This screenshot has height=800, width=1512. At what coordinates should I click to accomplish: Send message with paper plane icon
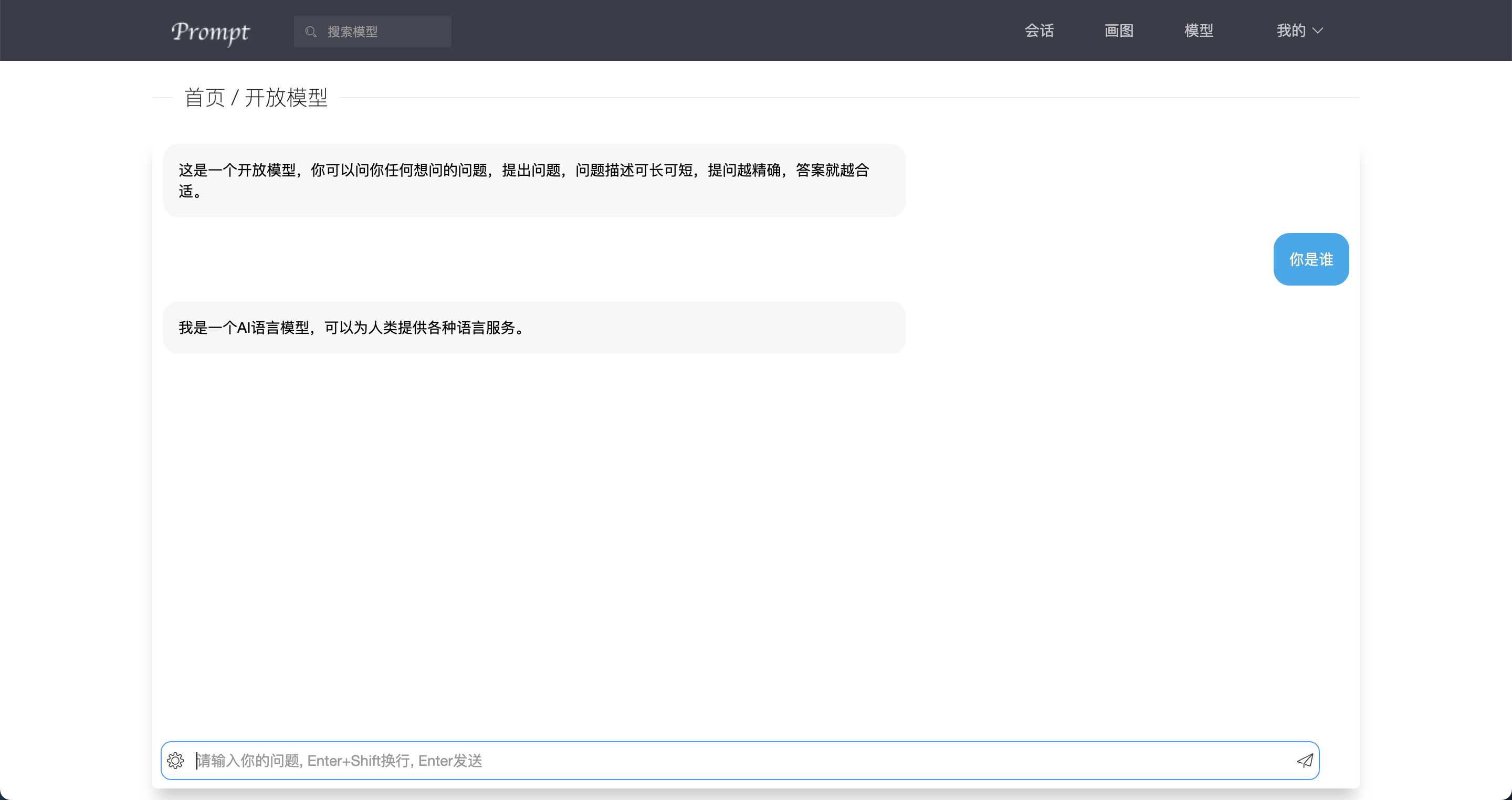click(1304, 761)
